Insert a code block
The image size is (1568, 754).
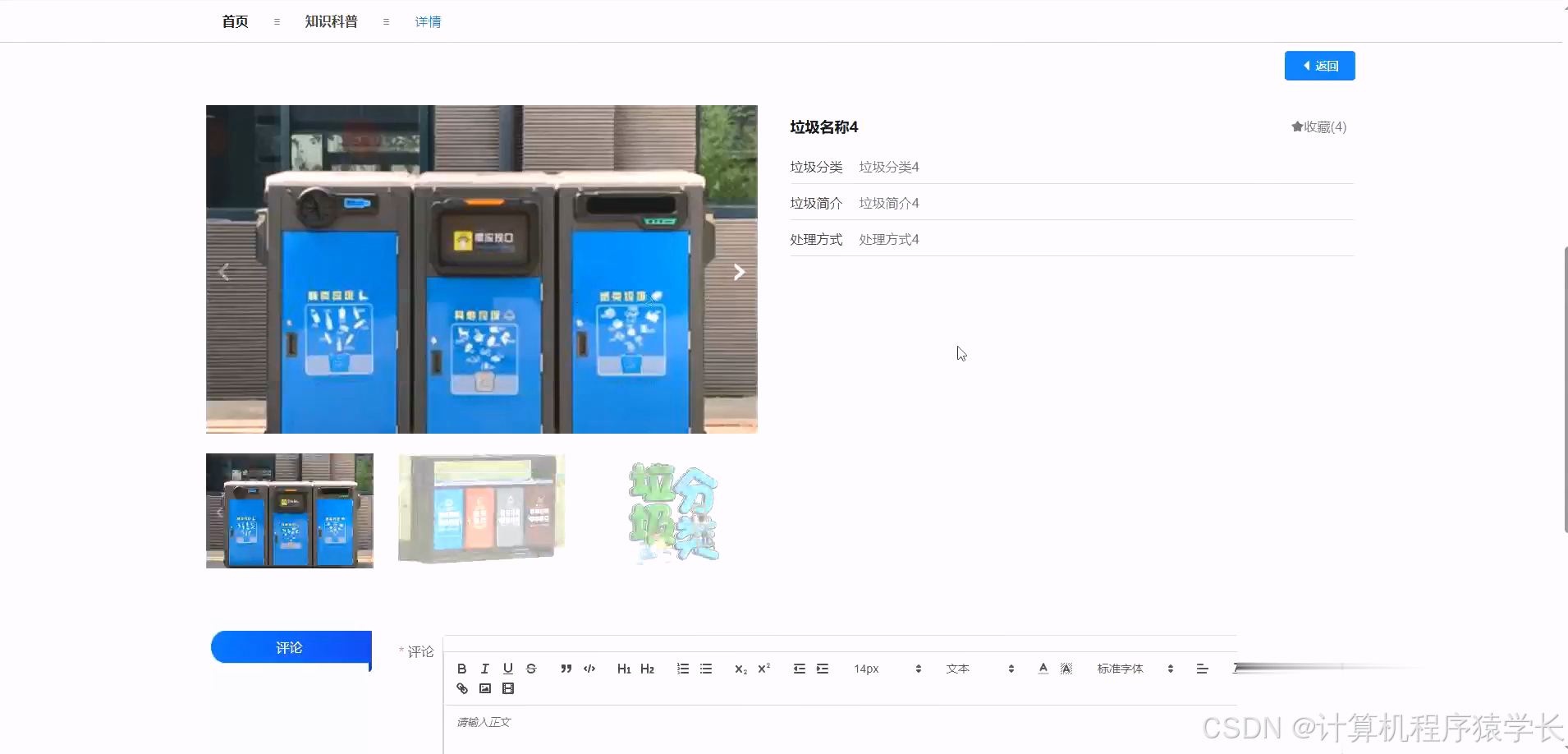589,668
